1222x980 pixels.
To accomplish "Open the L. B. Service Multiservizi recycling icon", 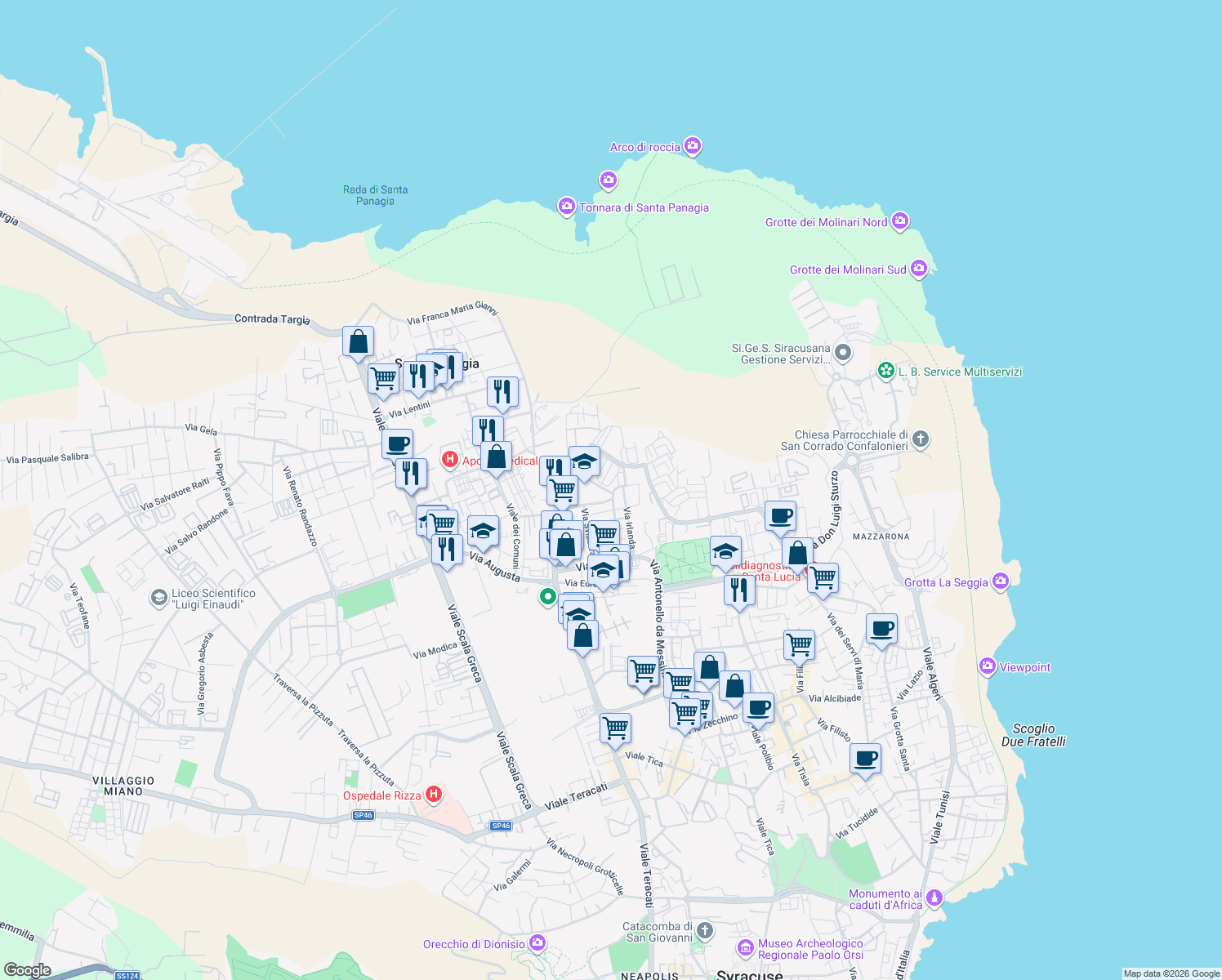I will pyautogui.click(x=885, y=371).
